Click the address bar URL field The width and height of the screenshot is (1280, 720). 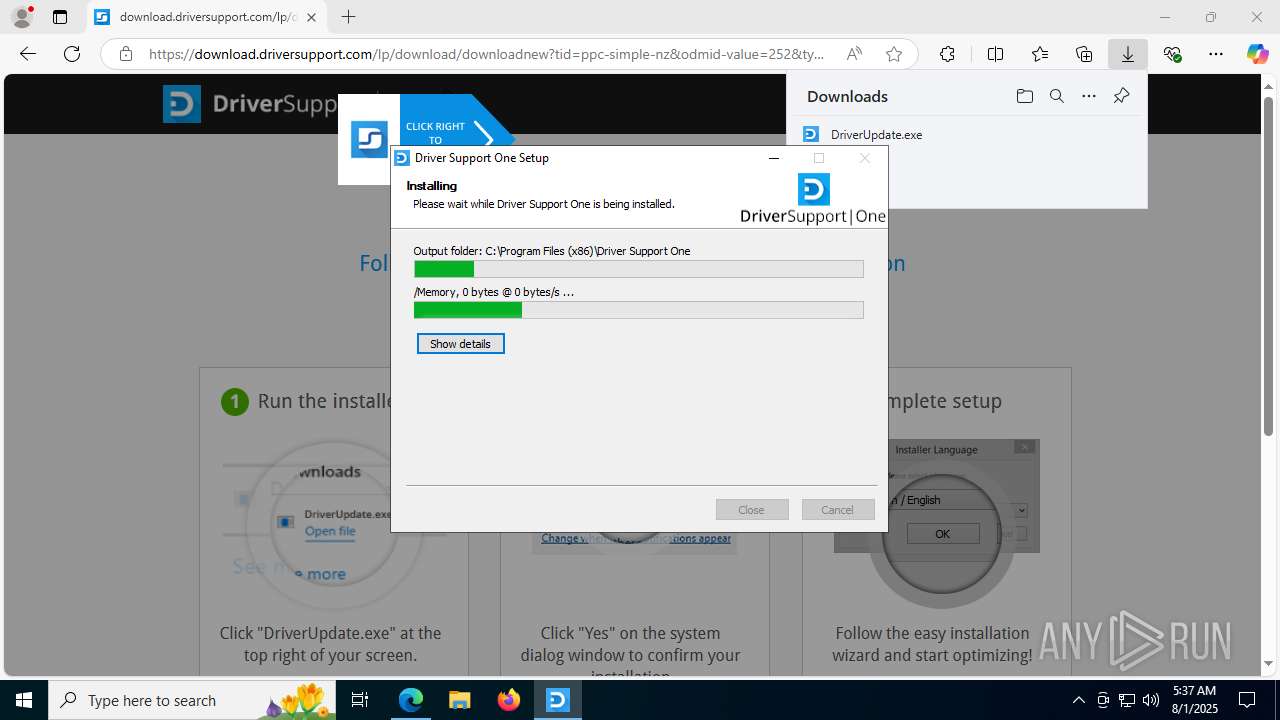pos(487,54)
